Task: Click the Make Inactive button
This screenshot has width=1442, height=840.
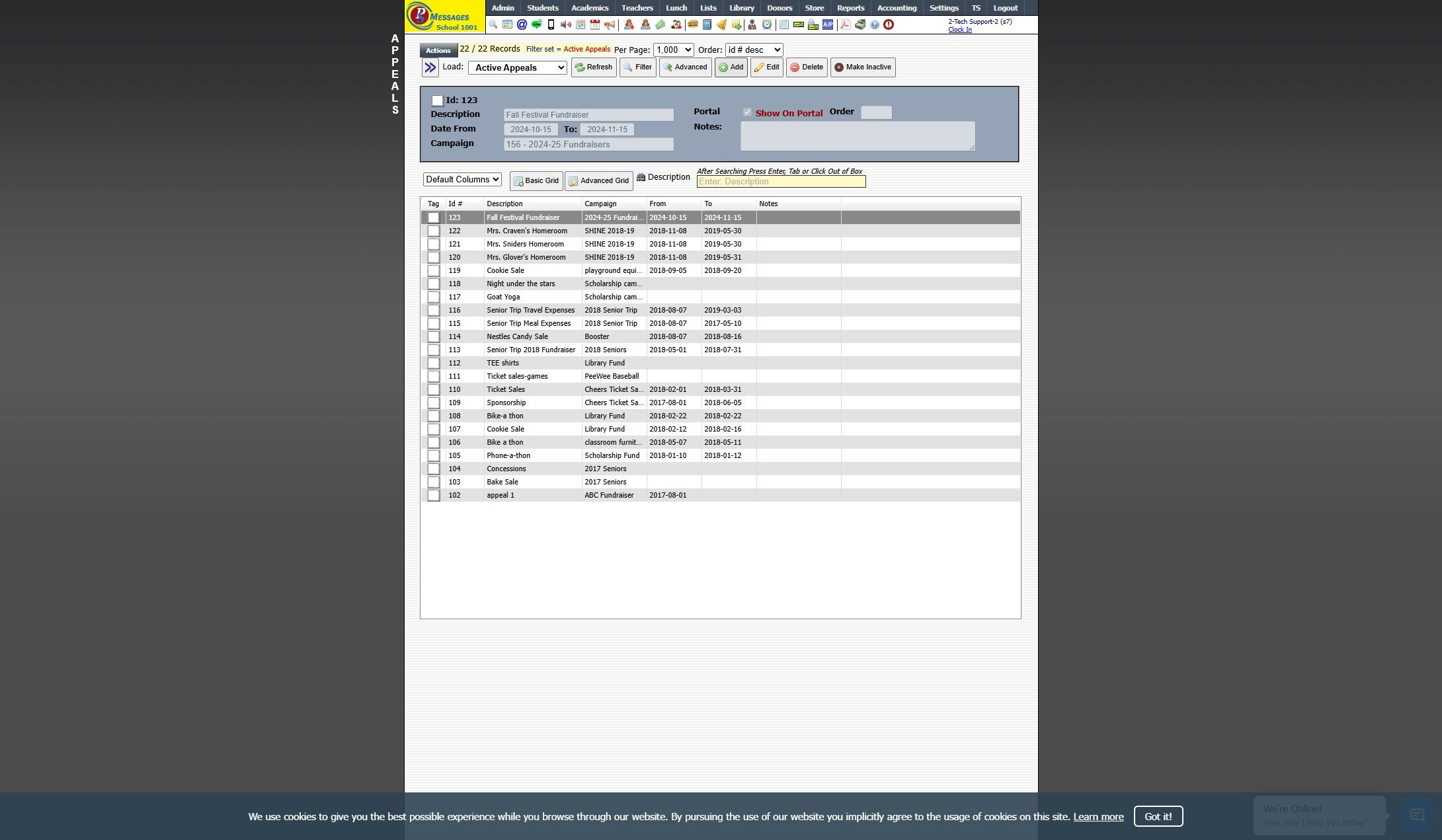Action: (862, 67)
